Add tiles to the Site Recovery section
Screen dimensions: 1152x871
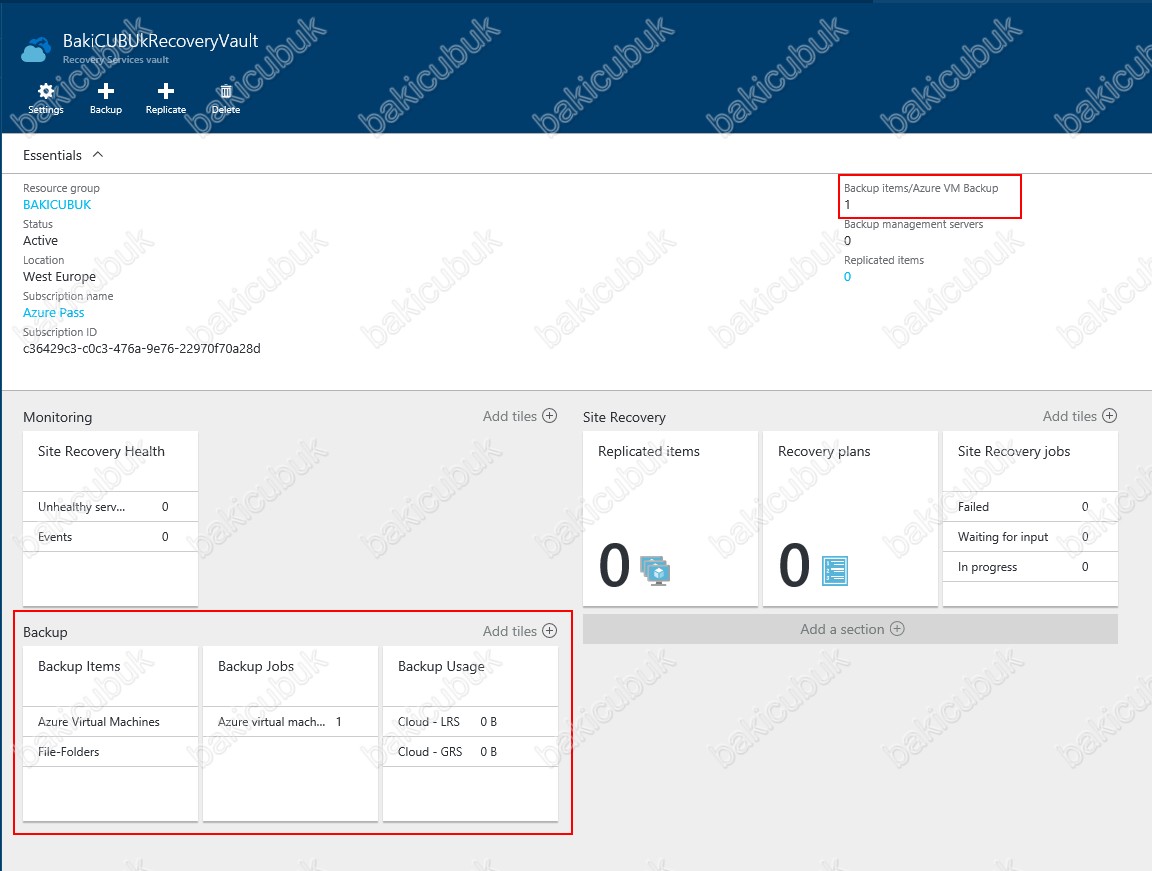tap(1079, 416)
